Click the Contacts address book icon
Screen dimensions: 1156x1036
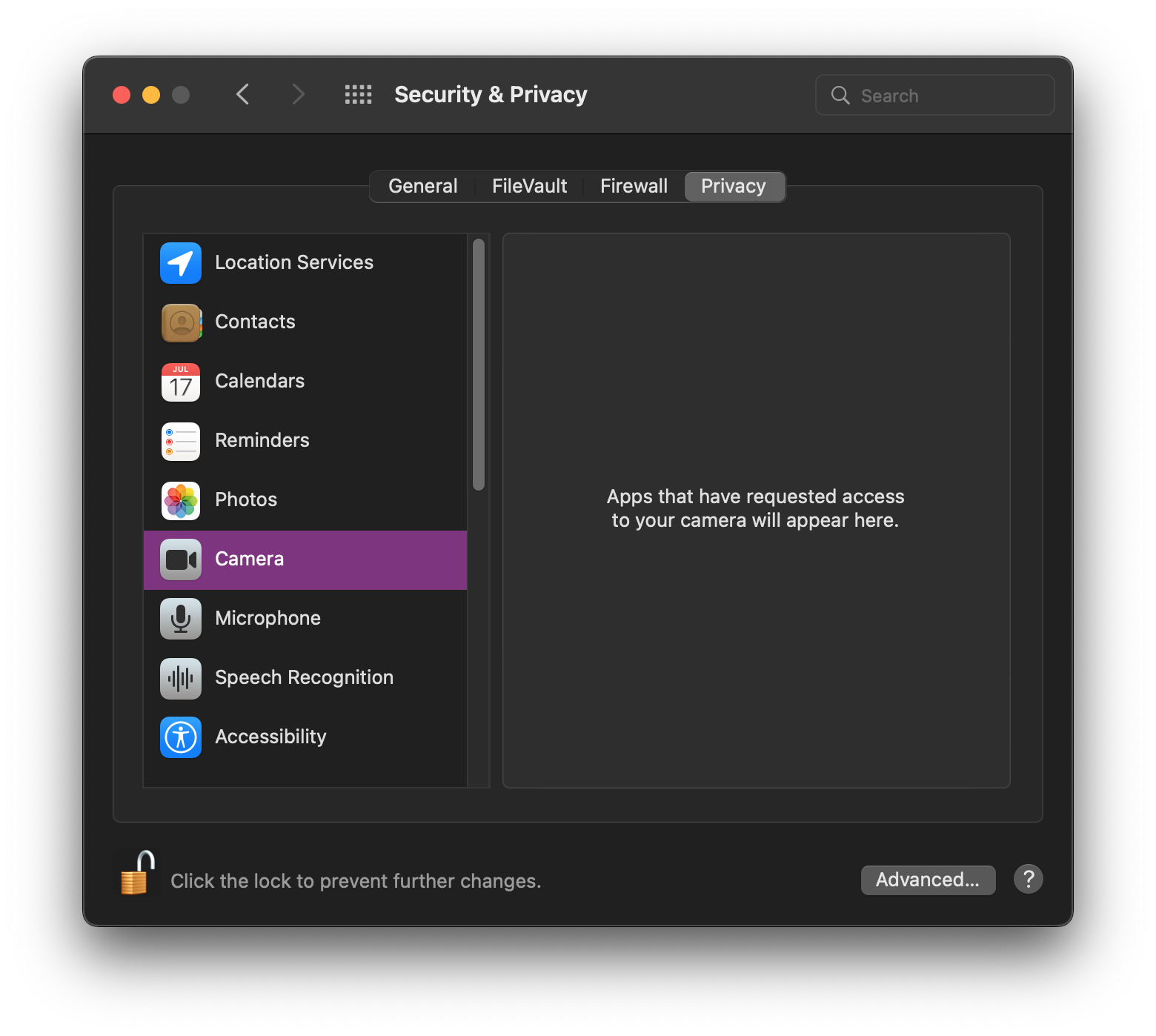point(181,322)
